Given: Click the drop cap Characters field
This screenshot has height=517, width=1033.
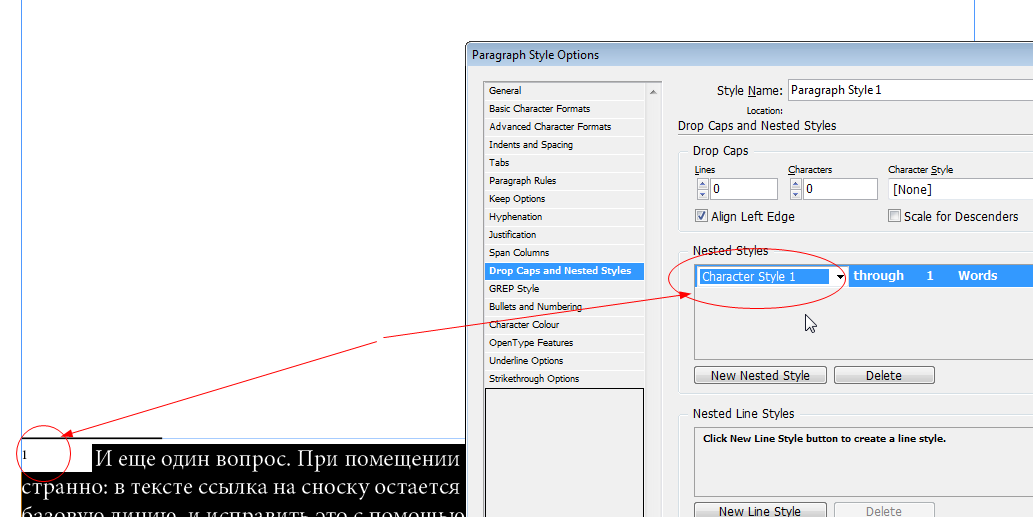Looking at the screenshot, I should tap(840, 189).
